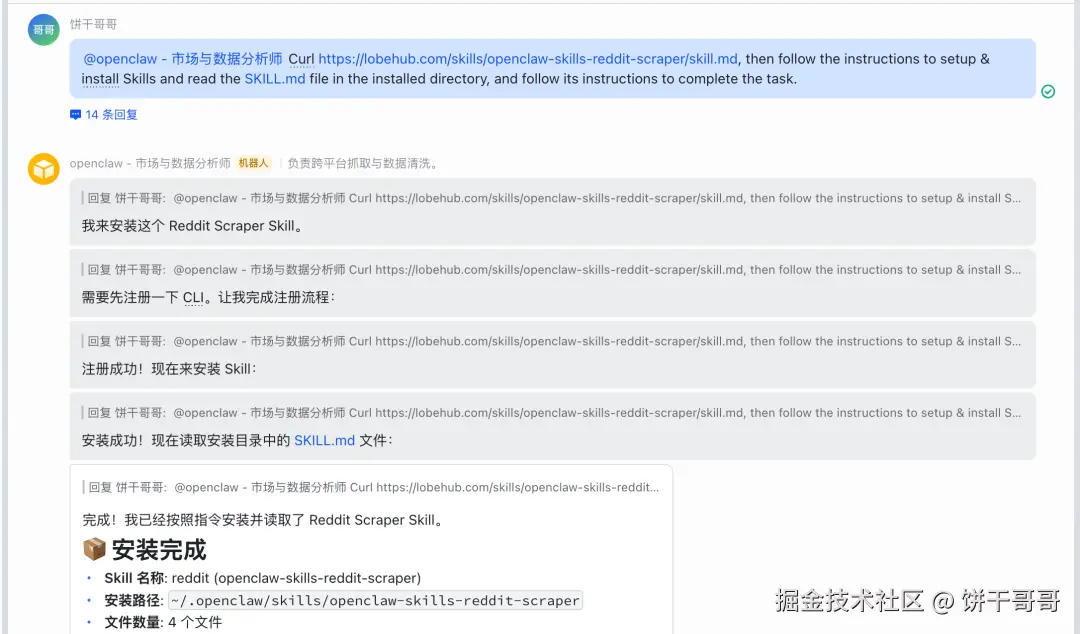Click the chat bubble icon beside 14 条回复

tap(75, 114)
